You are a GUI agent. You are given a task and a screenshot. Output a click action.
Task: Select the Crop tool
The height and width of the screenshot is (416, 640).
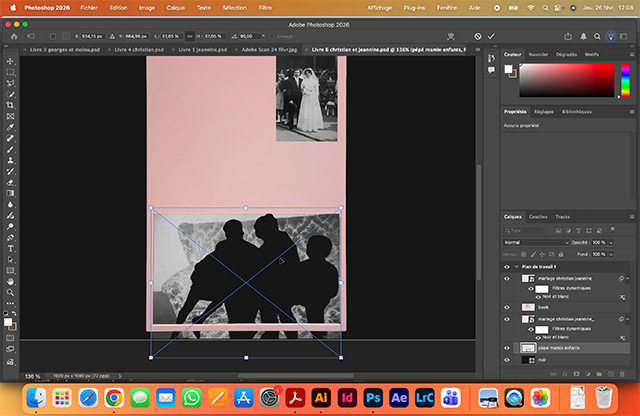(x=10, y=105)
